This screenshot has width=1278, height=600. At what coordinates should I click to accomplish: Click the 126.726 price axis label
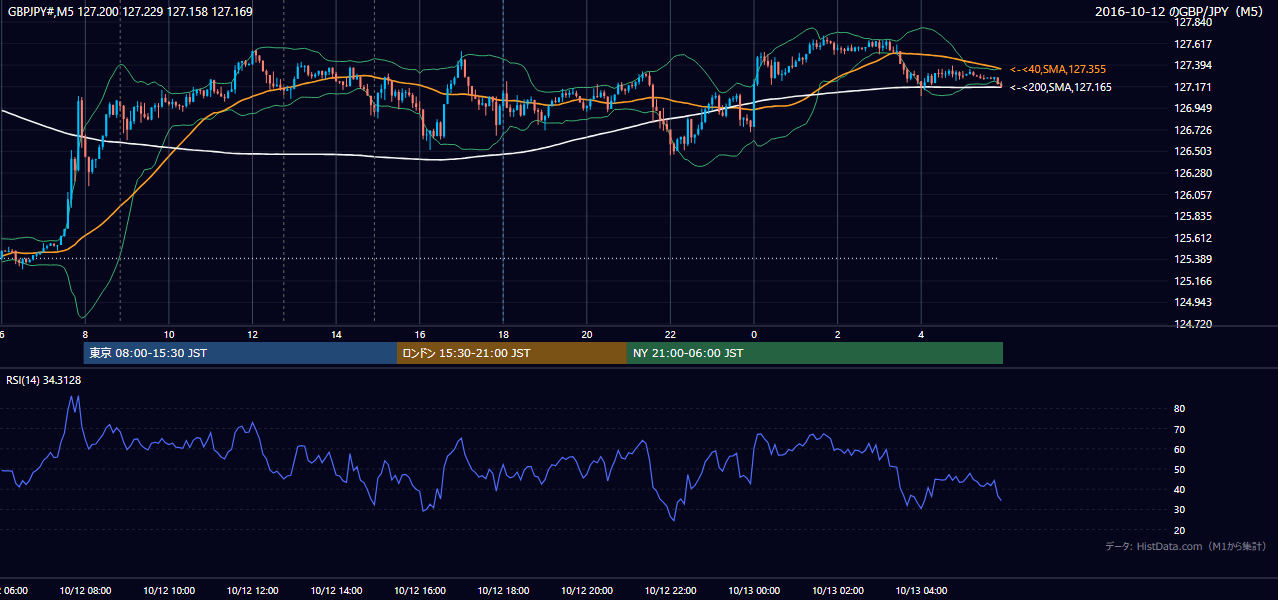tap(1192, 130)
